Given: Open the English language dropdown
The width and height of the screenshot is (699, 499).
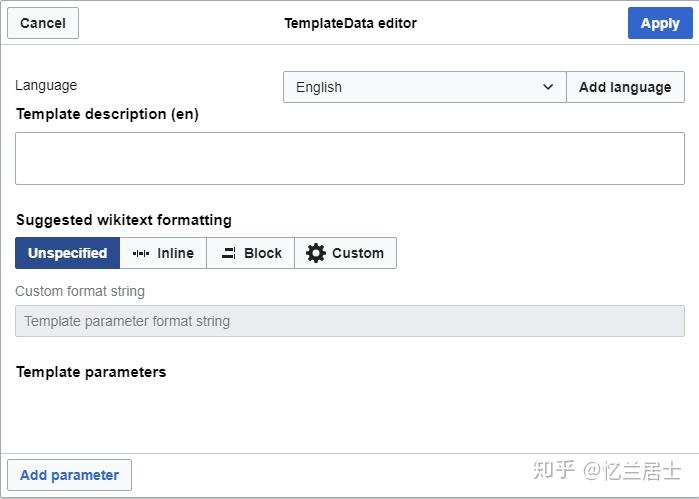Looking at the screenshot, I should [x=424, y=87].
